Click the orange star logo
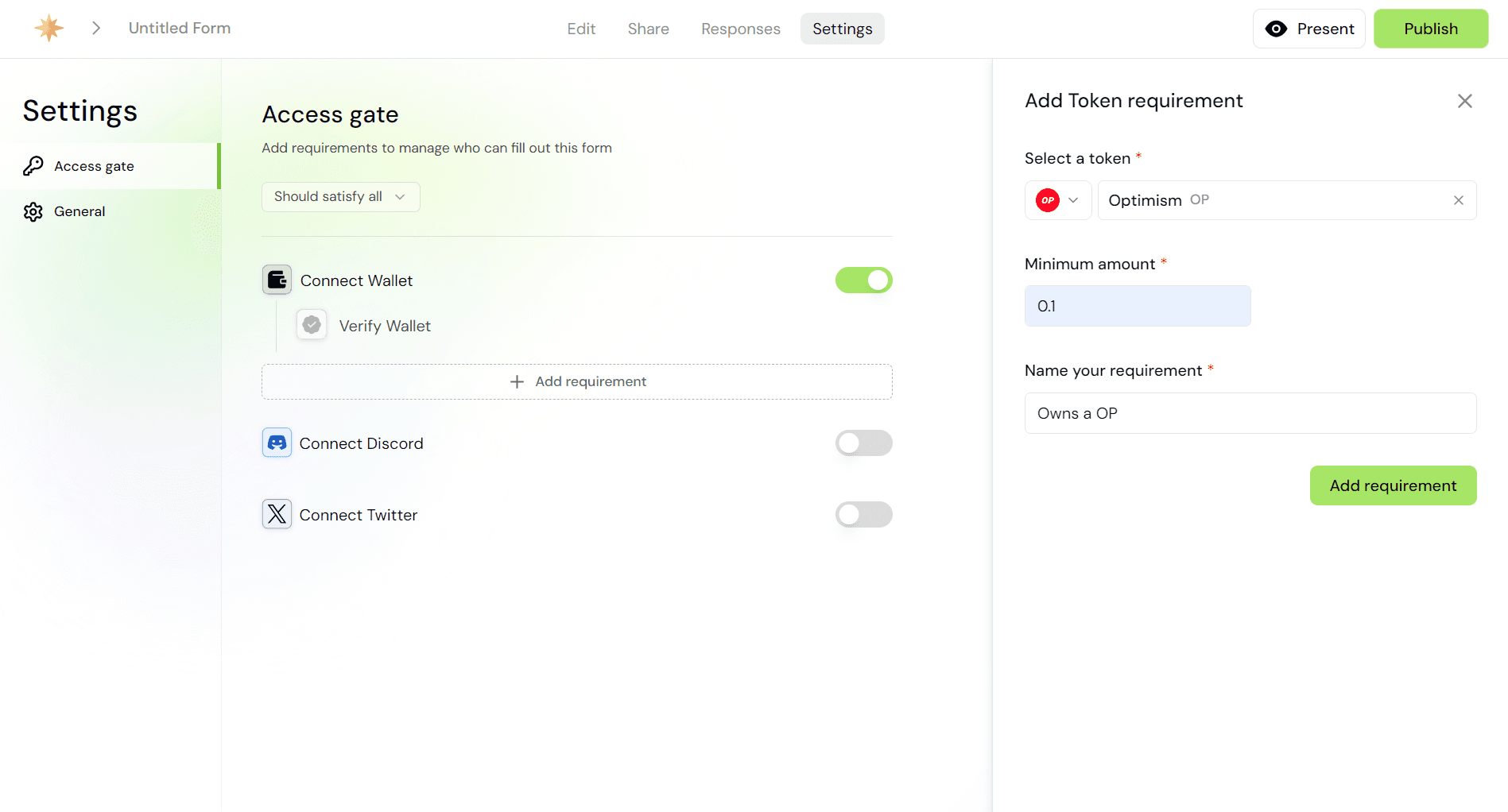The width and height of the screenshot is (1508, 812). [49, 28]
